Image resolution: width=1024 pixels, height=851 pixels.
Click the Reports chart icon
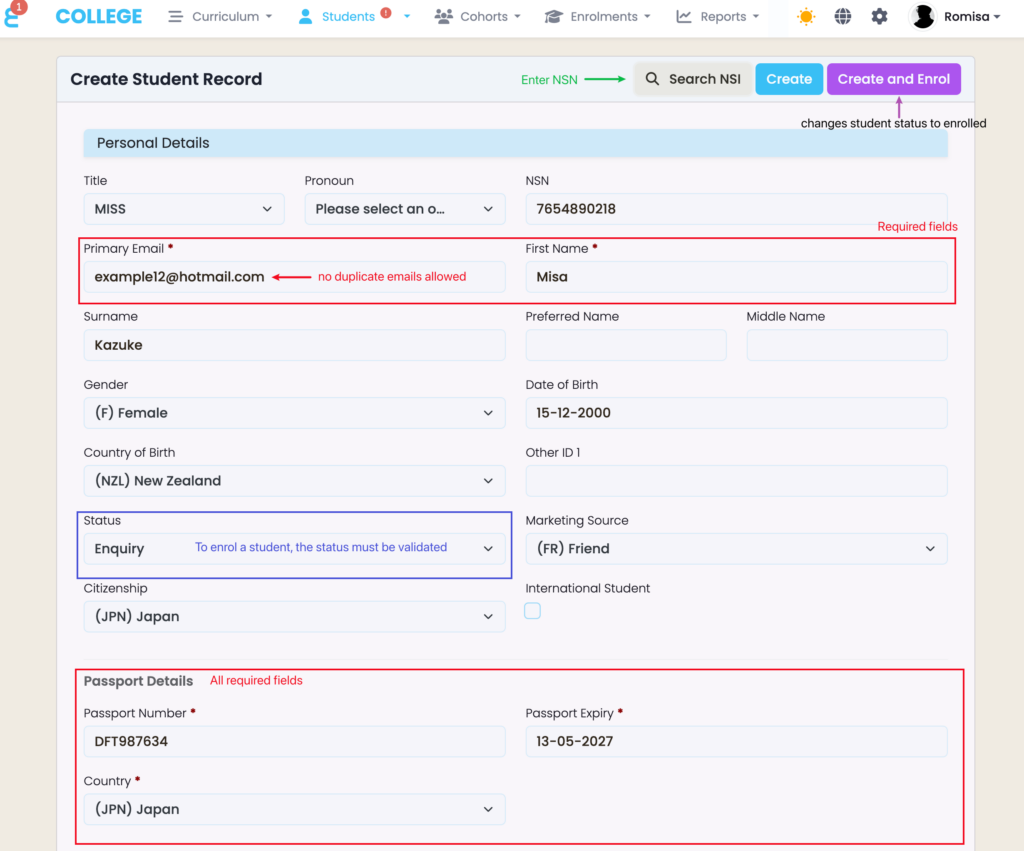tap(684, 17)
